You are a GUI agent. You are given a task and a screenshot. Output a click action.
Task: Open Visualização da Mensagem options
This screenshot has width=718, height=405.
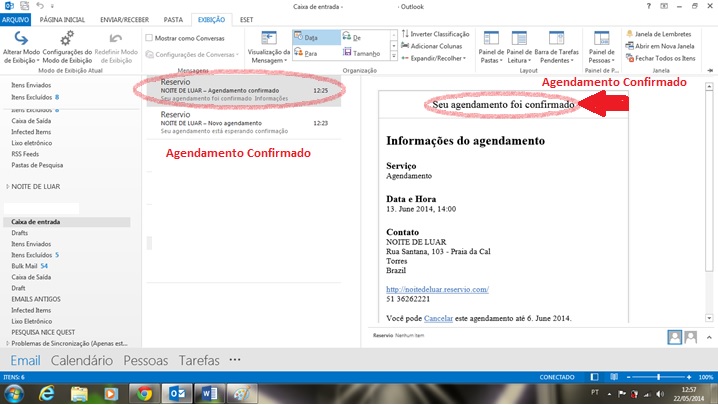[x=267, y=42]
